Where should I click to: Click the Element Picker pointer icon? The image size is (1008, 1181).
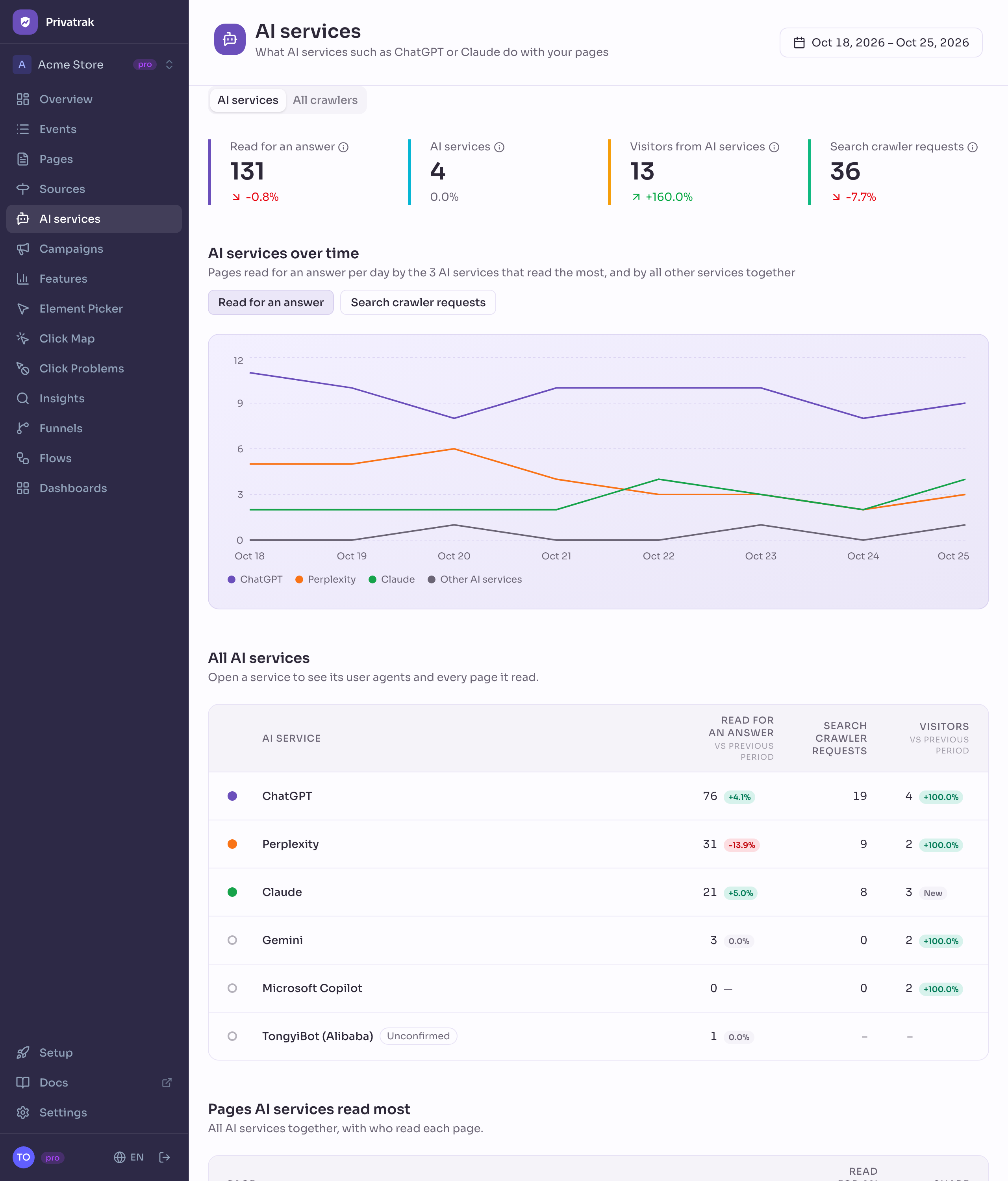click(23, 309)
